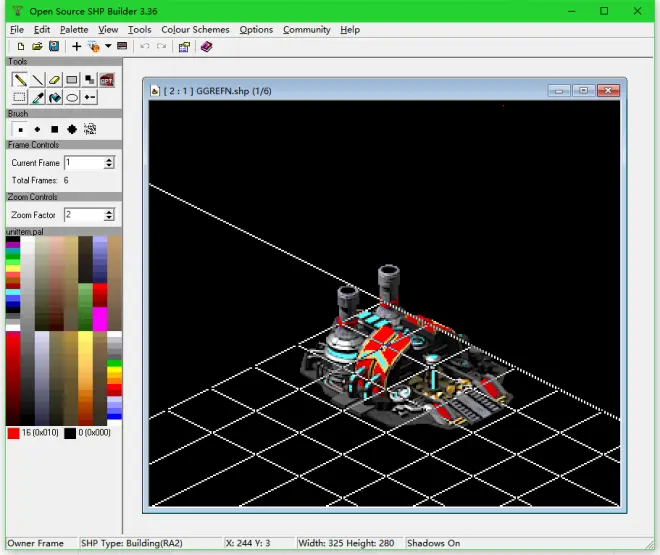
Task: Click the unittem.pal palette name label
Action: coord(25,232)
